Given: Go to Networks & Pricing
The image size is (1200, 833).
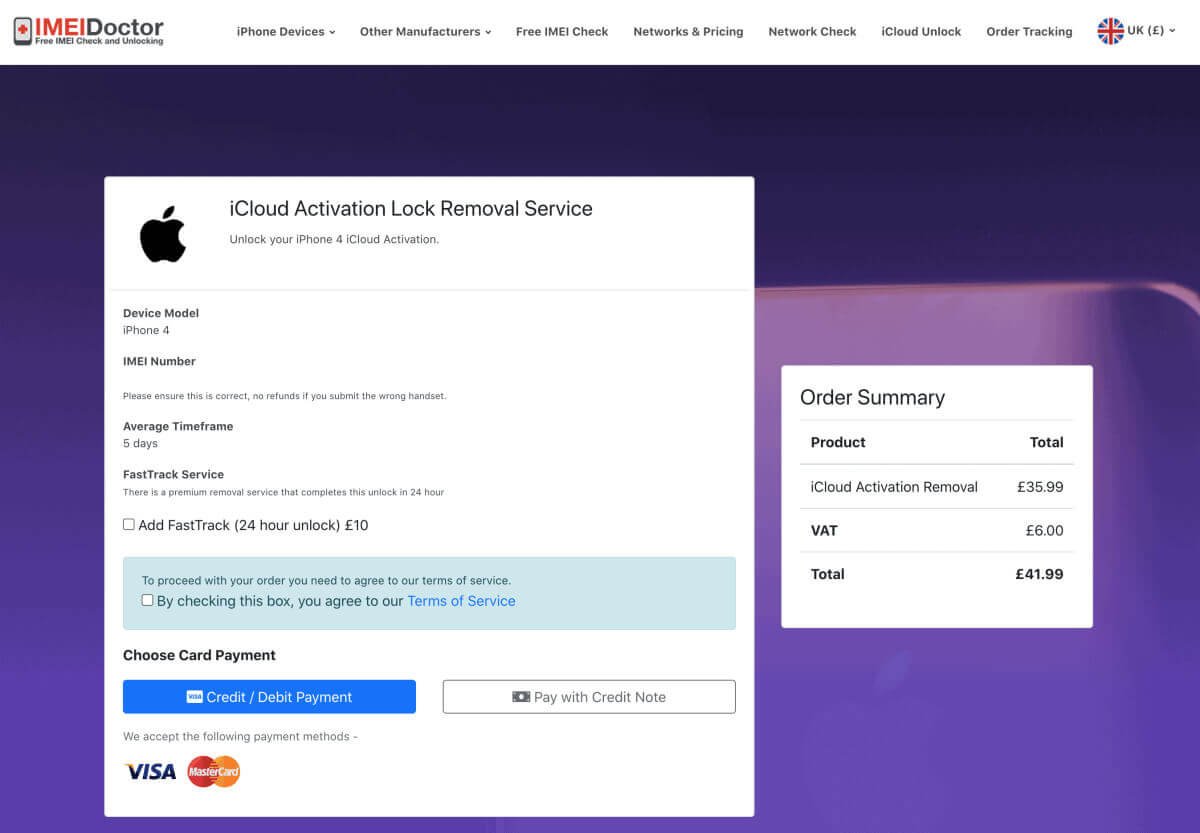Looking at the screenshot, I should 688,31.
